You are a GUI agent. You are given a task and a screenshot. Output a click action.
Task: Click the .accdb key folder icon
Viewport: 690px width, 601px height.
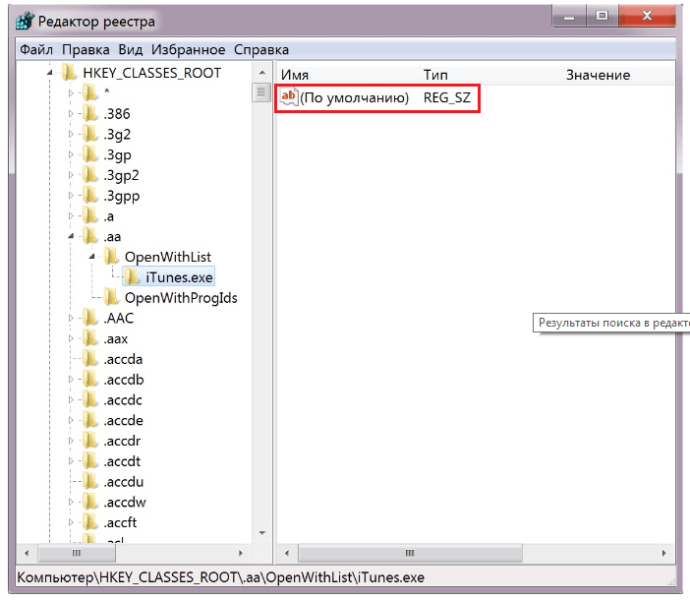pyautogui.click(x=91, y=380)
